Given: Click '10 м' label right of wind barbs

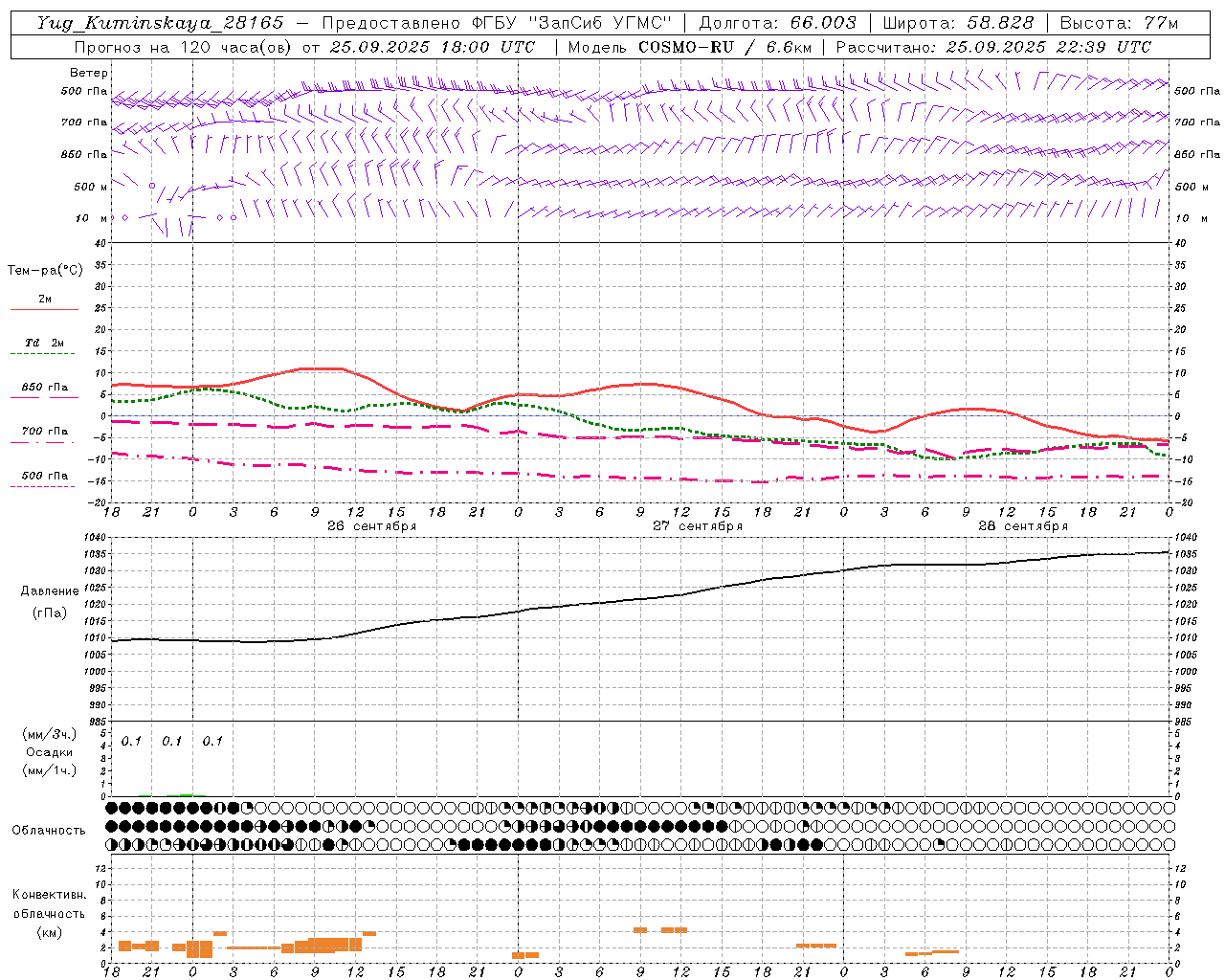Looking at the screenshot, I should [x=1190, y=218].
